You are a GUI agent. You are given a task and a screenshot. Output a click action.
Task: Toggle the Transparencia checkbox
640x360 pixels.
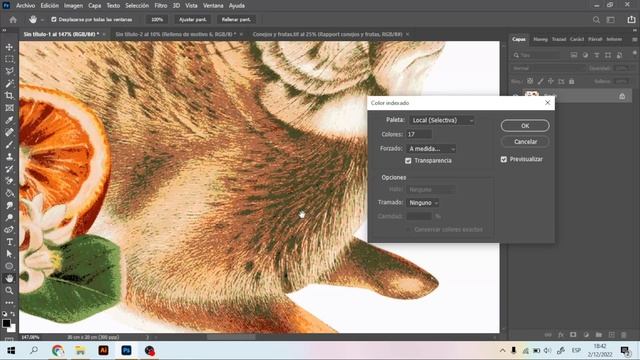pos(408,161)
